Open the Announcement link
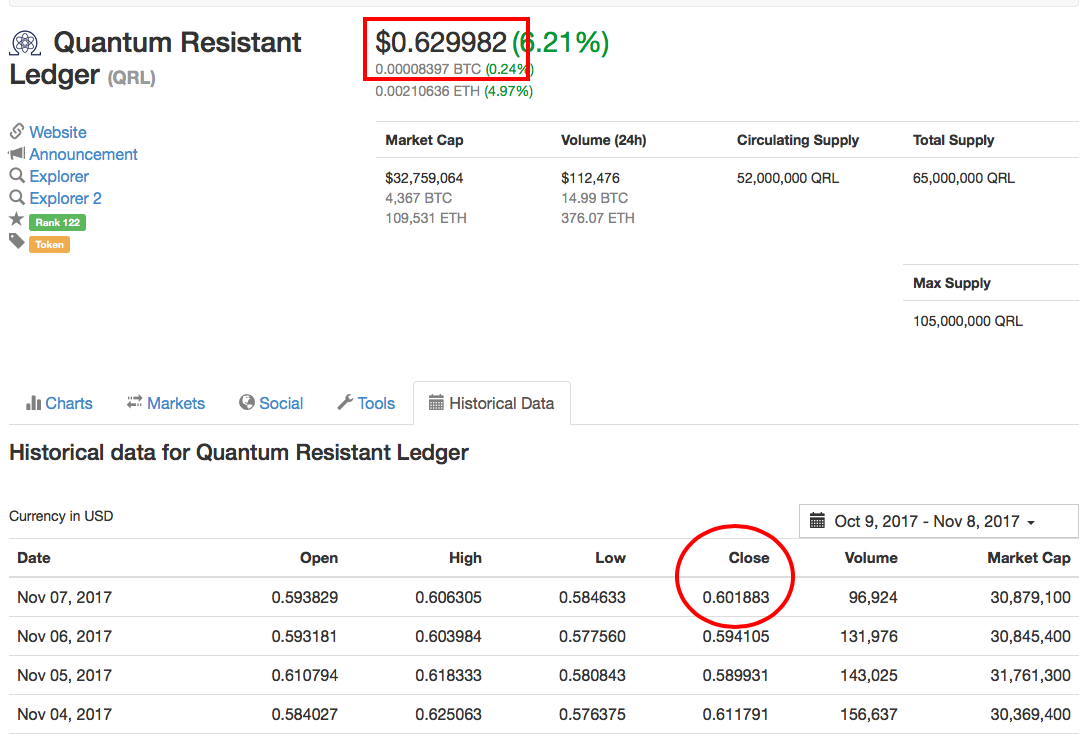1081x738 pixels. point(83,154)
